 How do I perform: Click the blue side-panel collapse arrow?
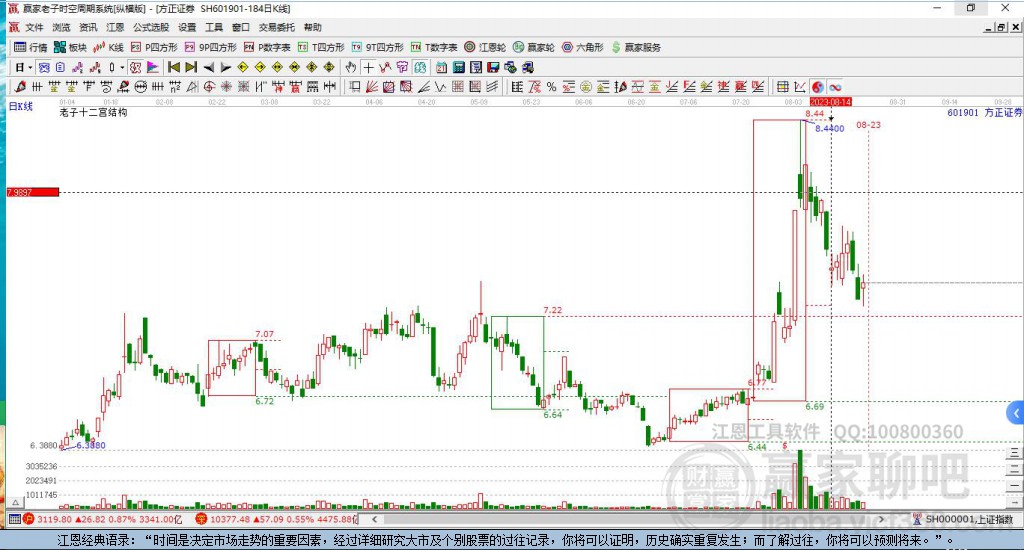tap(1016, 413)
